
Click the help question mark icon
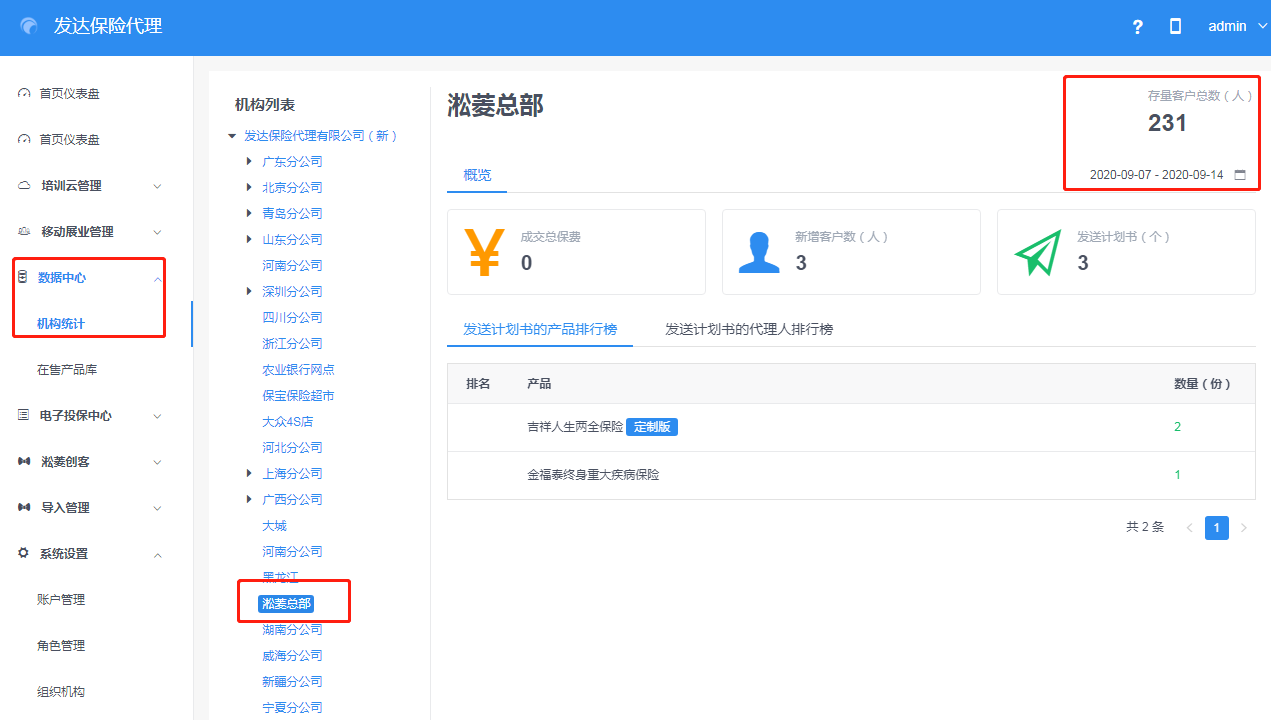tap(1137, 27)
